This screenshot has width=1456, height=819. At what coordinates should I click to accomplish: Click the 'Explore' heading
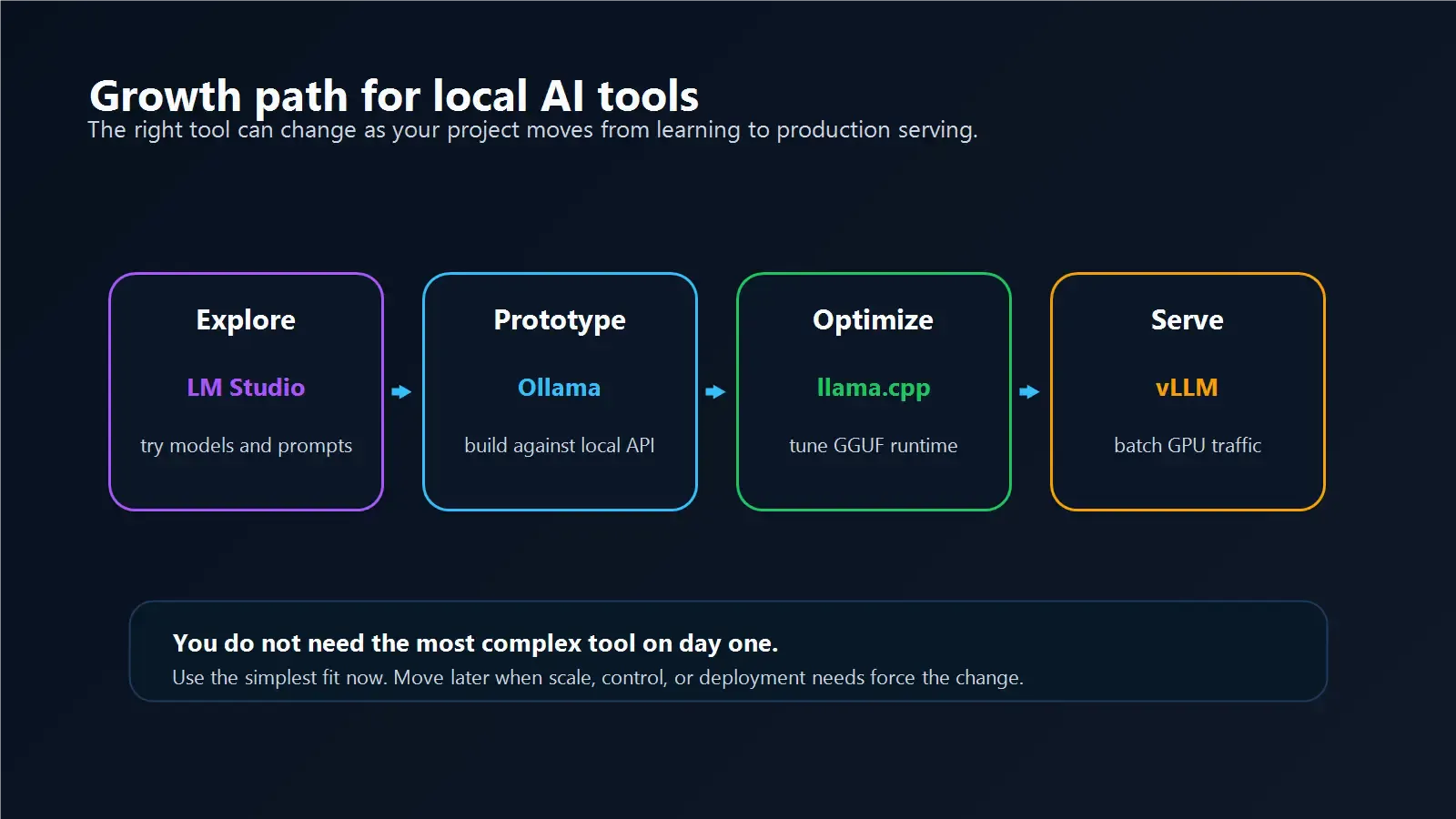[246, 320]
